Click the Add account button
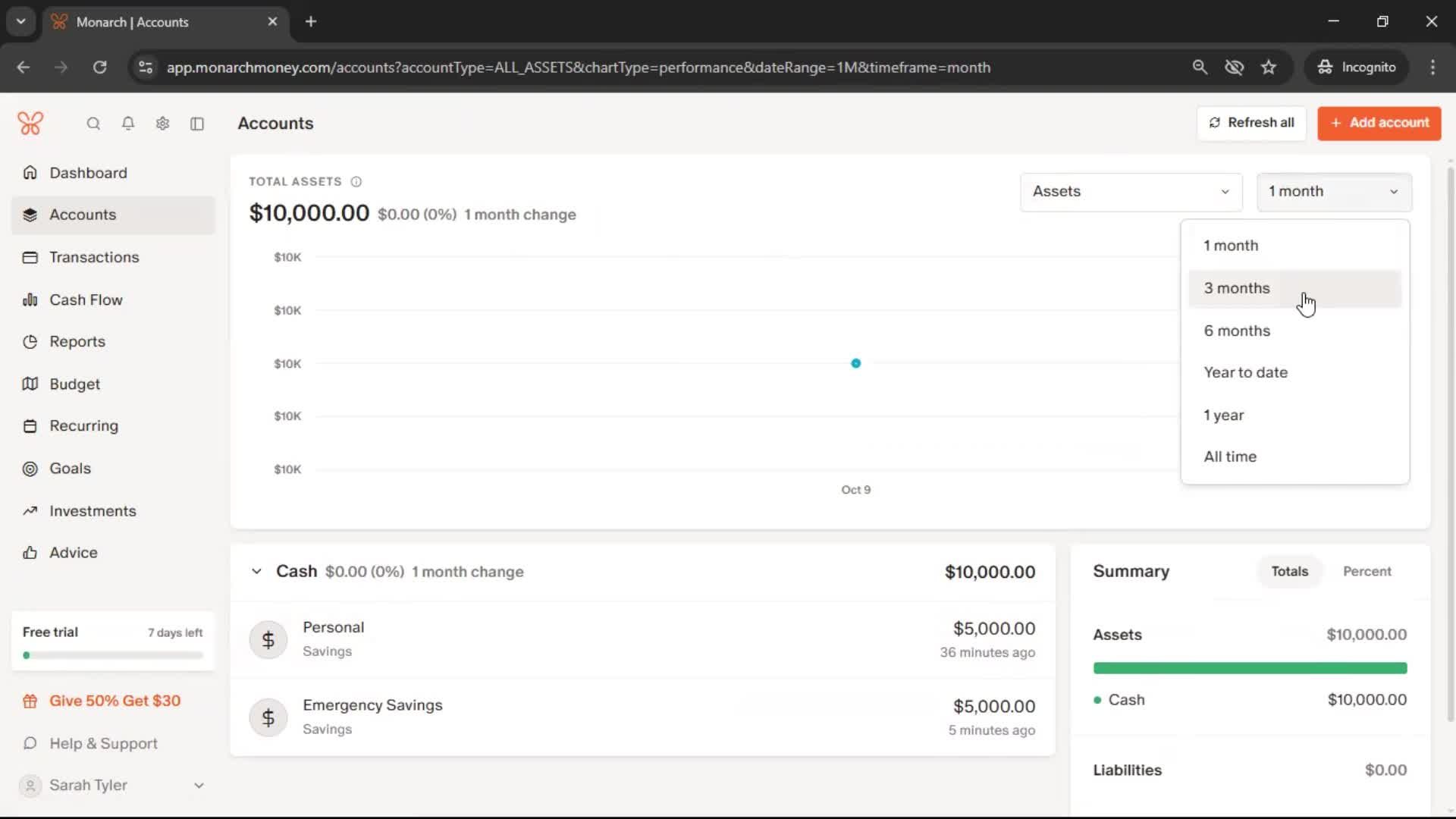The height and width of the screenshot is (819, 1456). 1379,123
